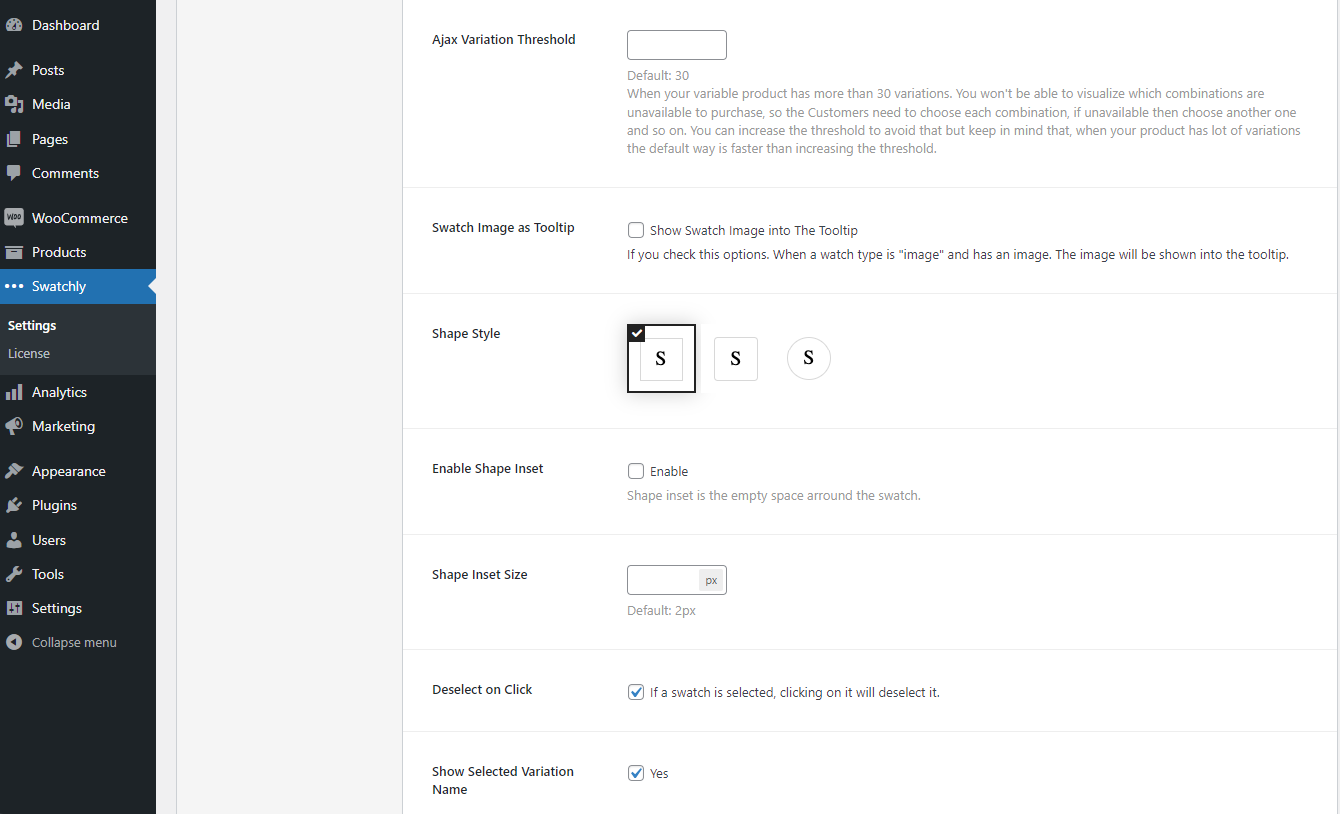Open the Products menu item

[59, 252]
